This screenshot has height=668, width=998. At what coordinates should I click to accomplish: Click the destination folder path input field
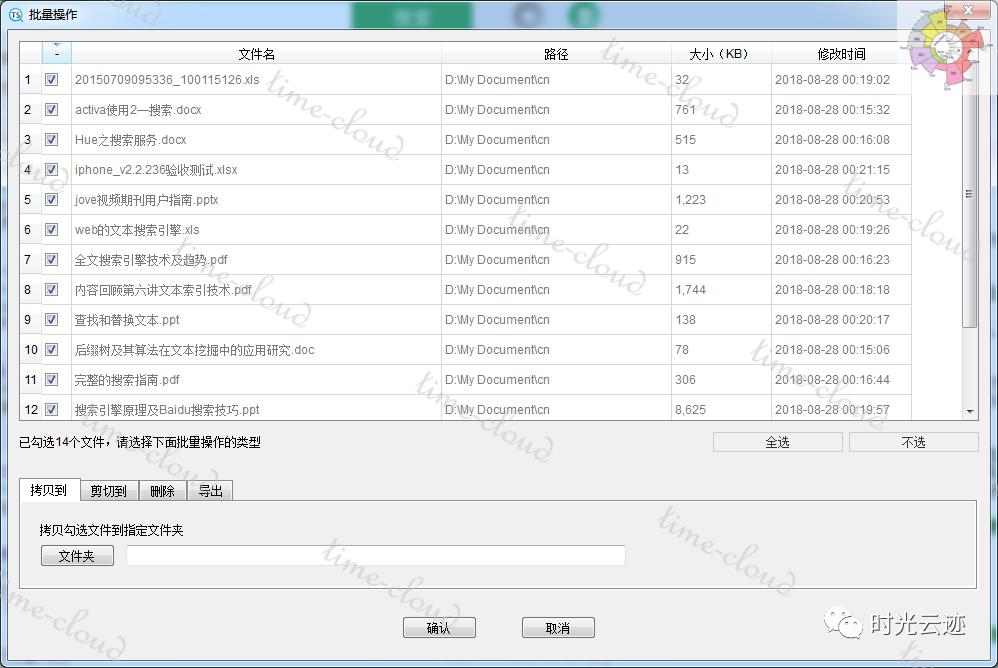375,555
